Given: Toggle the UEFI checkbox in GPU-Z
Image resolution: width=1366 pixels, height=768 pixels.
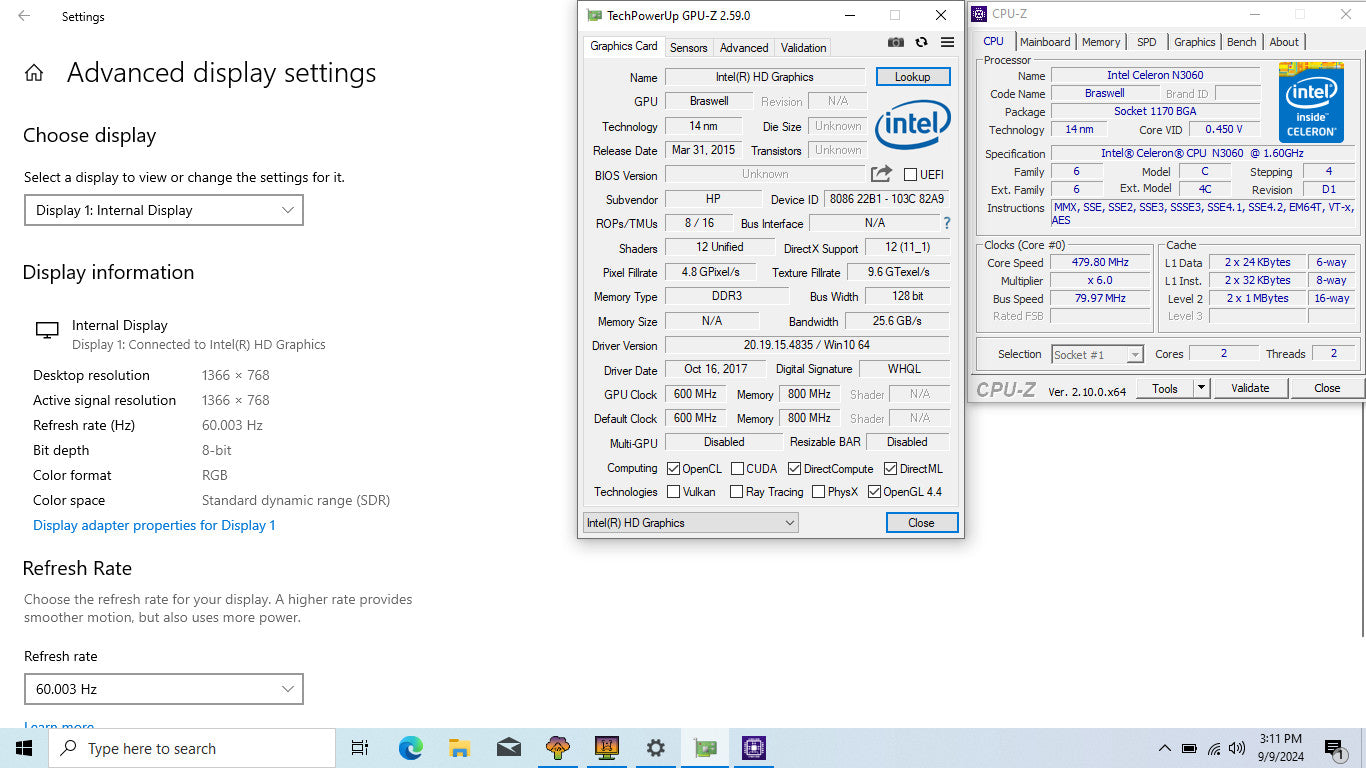Looking at the screenshot, I should 910,175.
